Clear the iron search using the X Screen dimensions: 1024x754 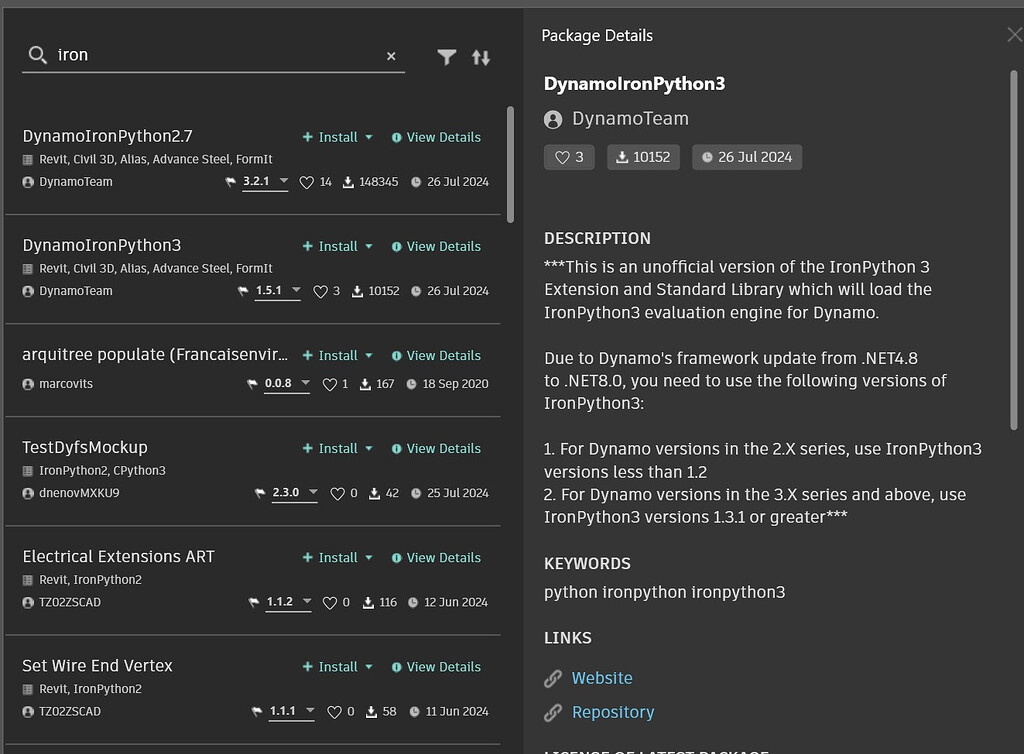tap(391, 56)
